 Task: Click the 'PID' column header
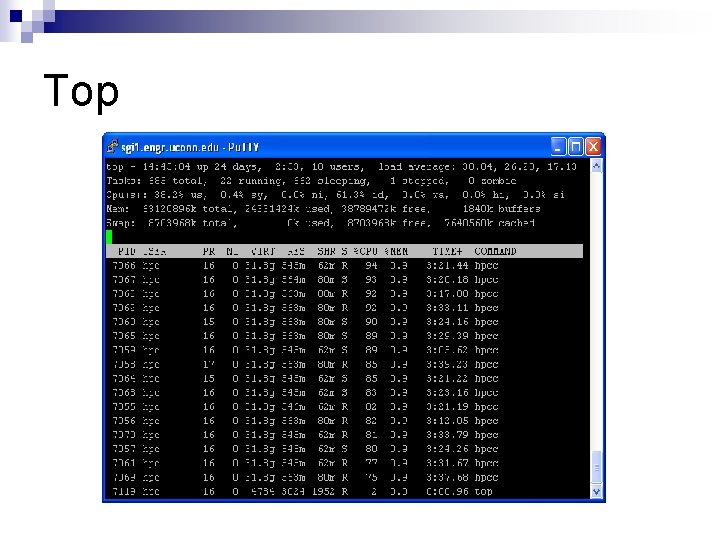click(x=127, y=251)
